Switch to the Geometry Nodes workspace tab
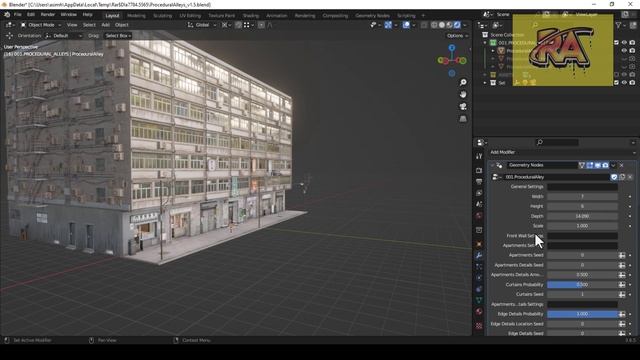Image resolution: width=640 pixels, height=360 pixels. (372, 16)
